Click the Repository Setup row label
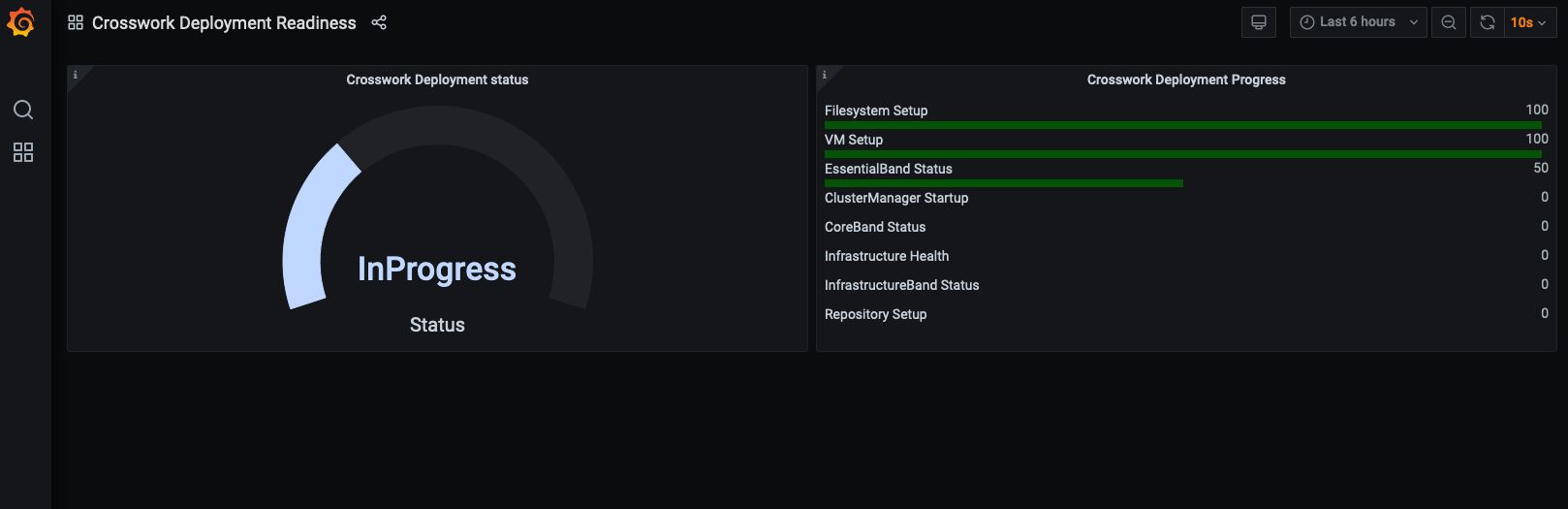Image resolution: width=1568 pixels, height=509 pixels. (x=876, y=314)
